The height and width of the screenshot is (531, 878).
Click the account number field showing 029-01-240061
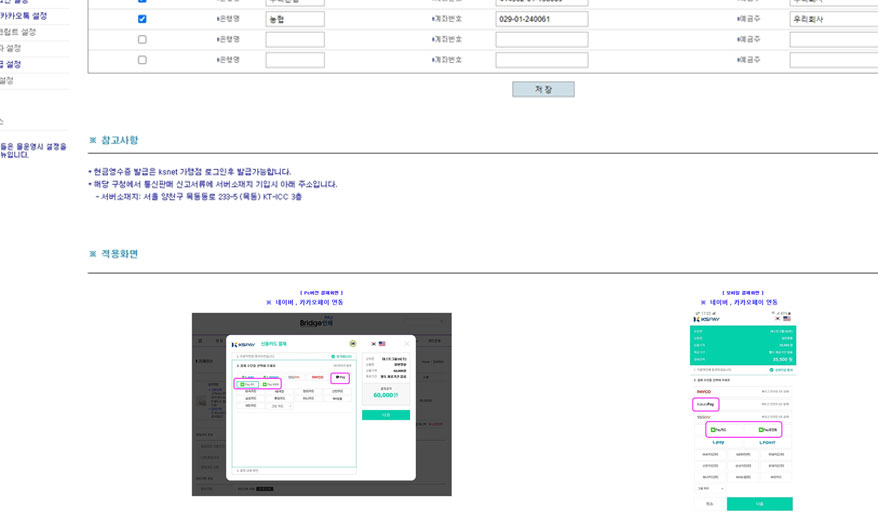(542, 19)
